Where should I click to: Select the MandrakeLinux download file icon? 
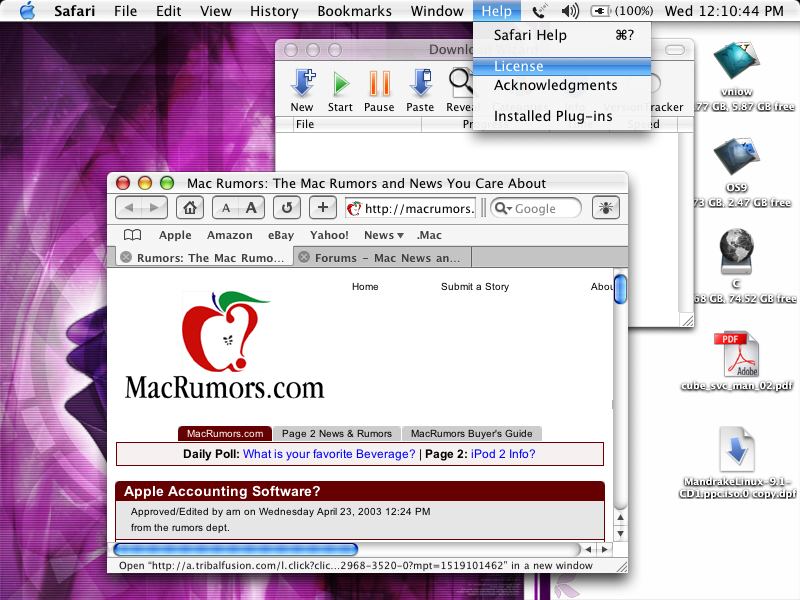click(x=737, y=449)
